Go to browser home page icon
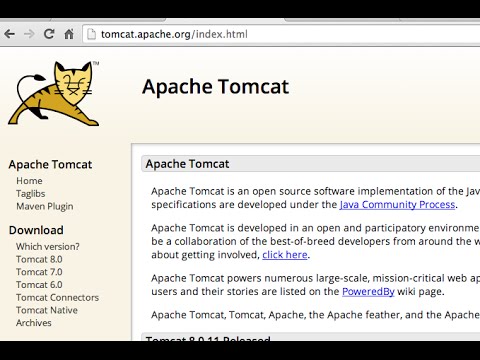480x360 pixels. (69, 34)
